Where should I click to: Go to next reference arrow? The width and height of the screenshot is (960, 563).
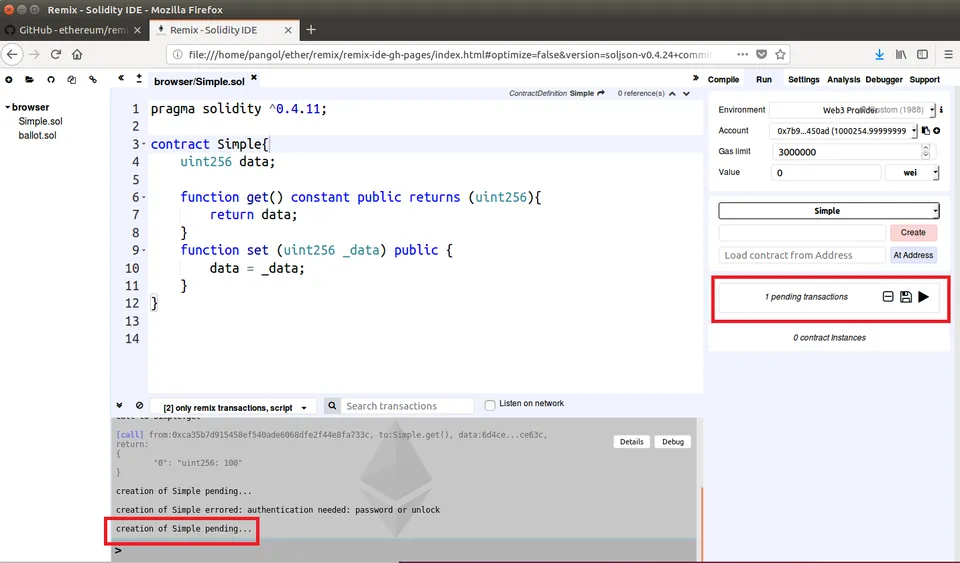pyautogui.click(x=686, y=94)
